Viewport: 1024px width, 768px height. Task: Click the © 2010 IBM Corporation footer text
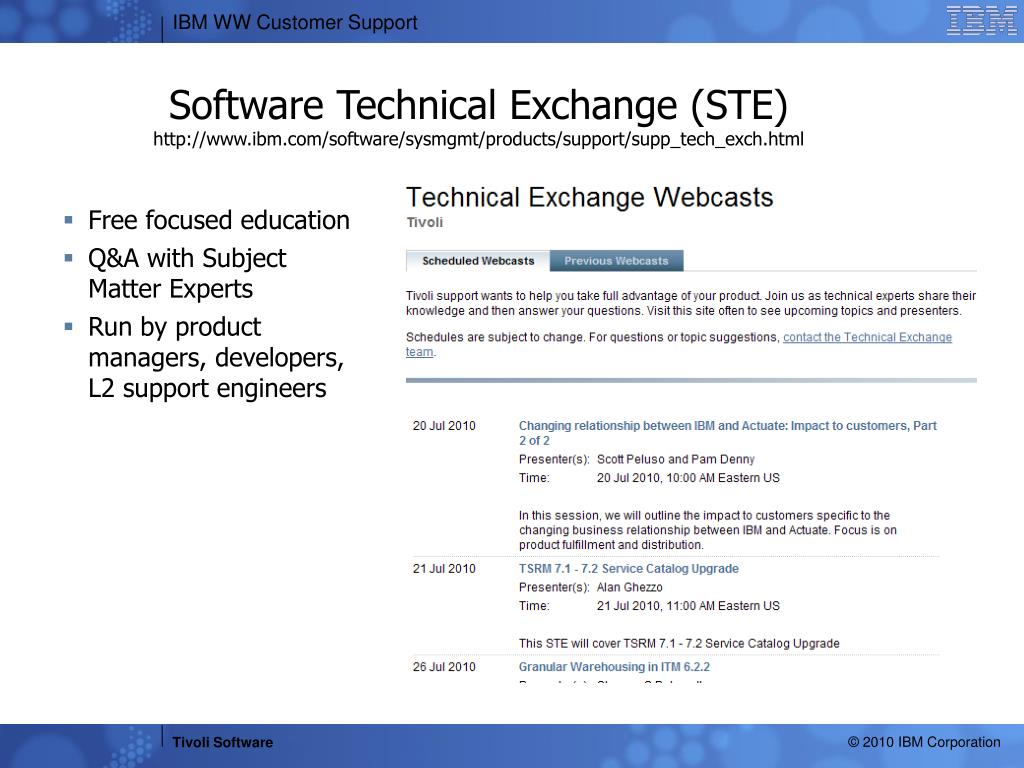(x=923, y=742)
